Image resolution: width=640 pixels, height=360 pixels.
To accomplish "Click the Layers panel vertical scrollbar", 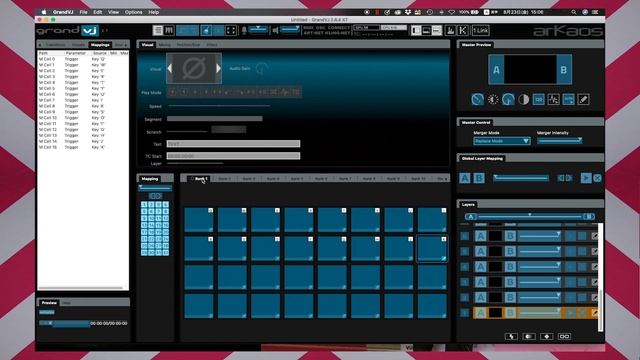I will [x=600, y=278].
